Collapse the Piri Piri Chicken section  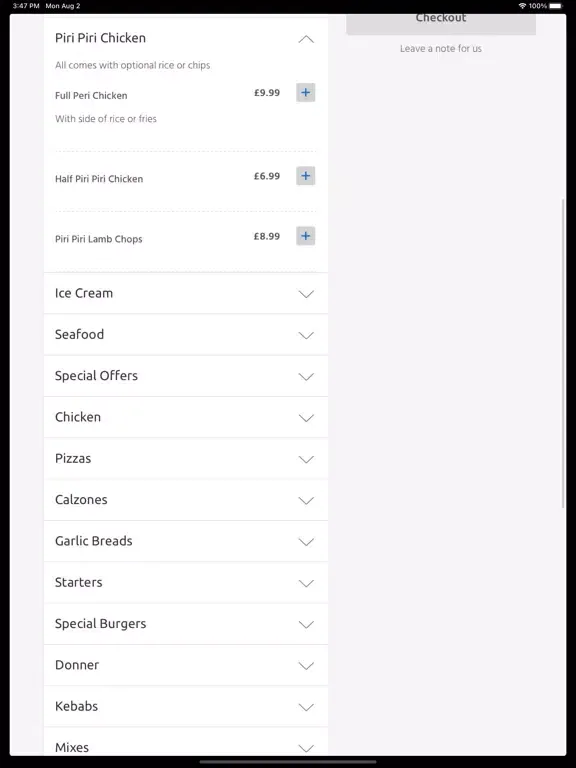pos(306,39)
